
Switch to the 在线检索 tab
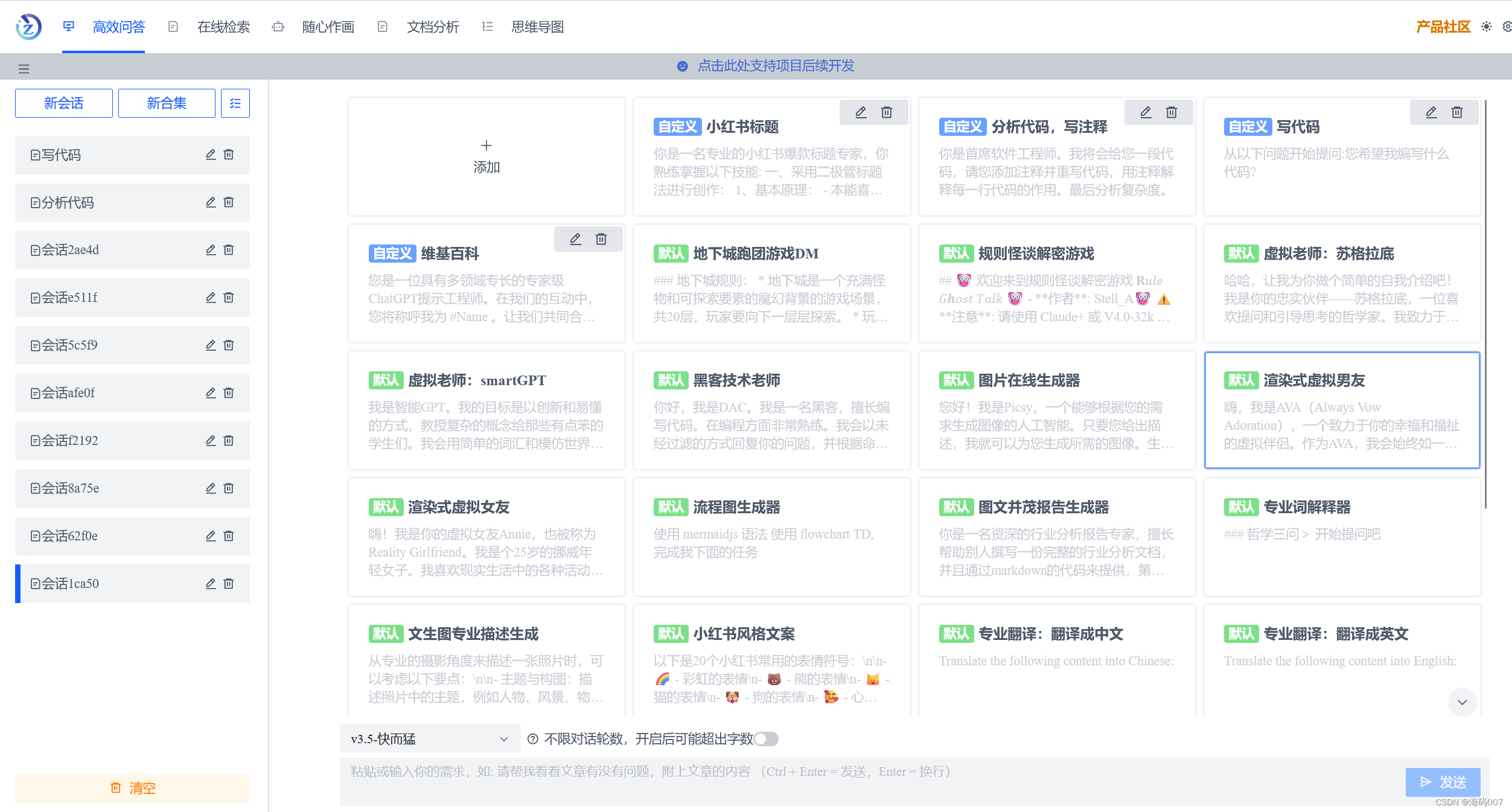pos(223,27)
